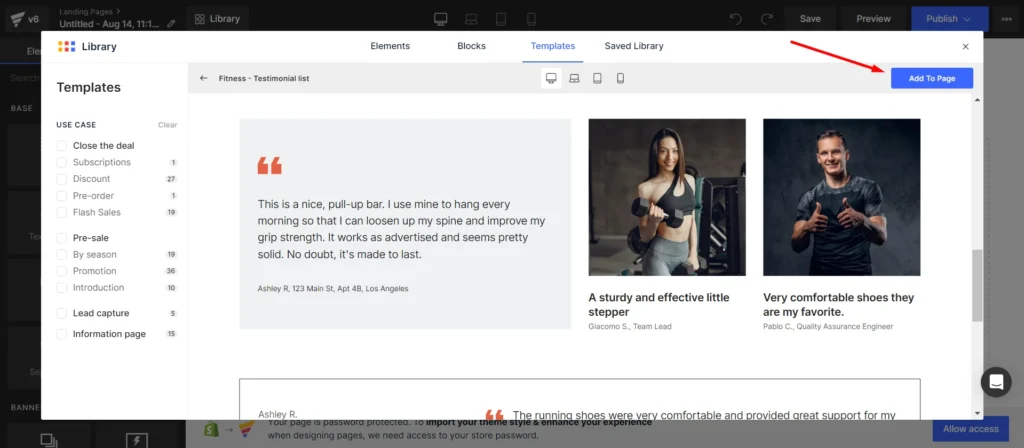Screen dimensions: 1024x448
Task: Click Clear to reset use case filters
Action: click(x=167, y=125)
